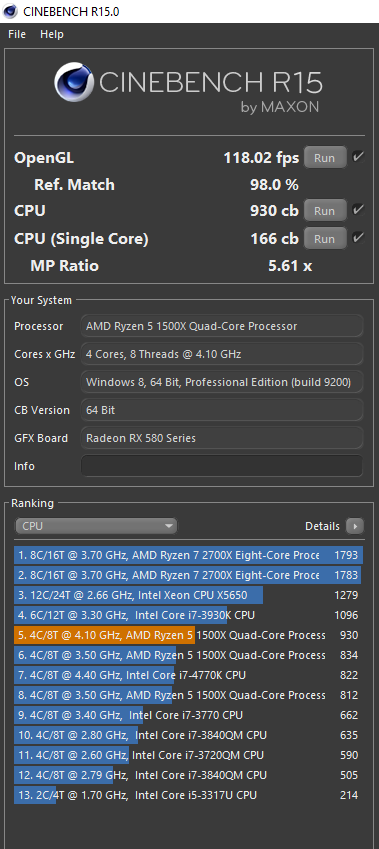Viewport: 379px width, 849px height.
Task: Open the CPU ranking type dropdown
Action: pos(96,526)
